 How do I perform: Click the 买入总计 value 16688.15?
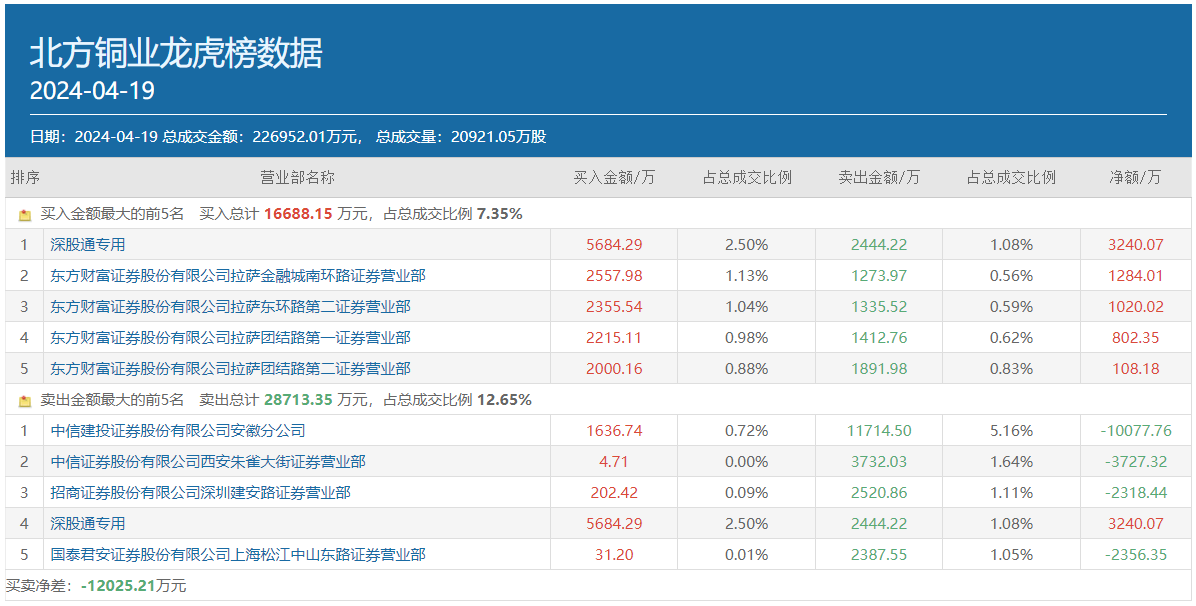pos(297,214)
